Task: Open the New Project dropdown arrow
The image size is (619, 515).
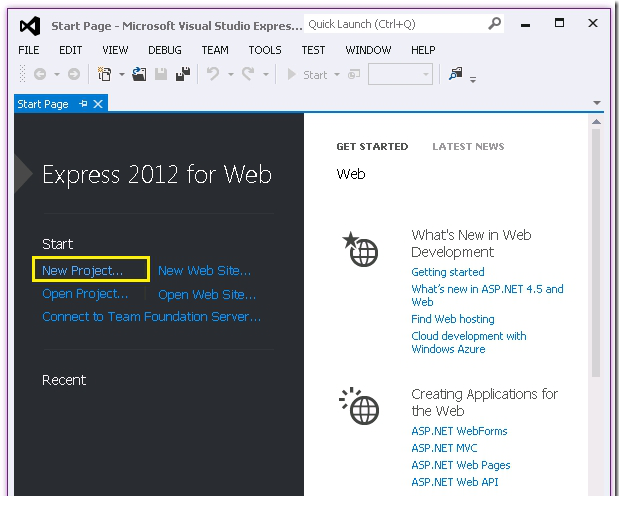Action: (122, 74)
